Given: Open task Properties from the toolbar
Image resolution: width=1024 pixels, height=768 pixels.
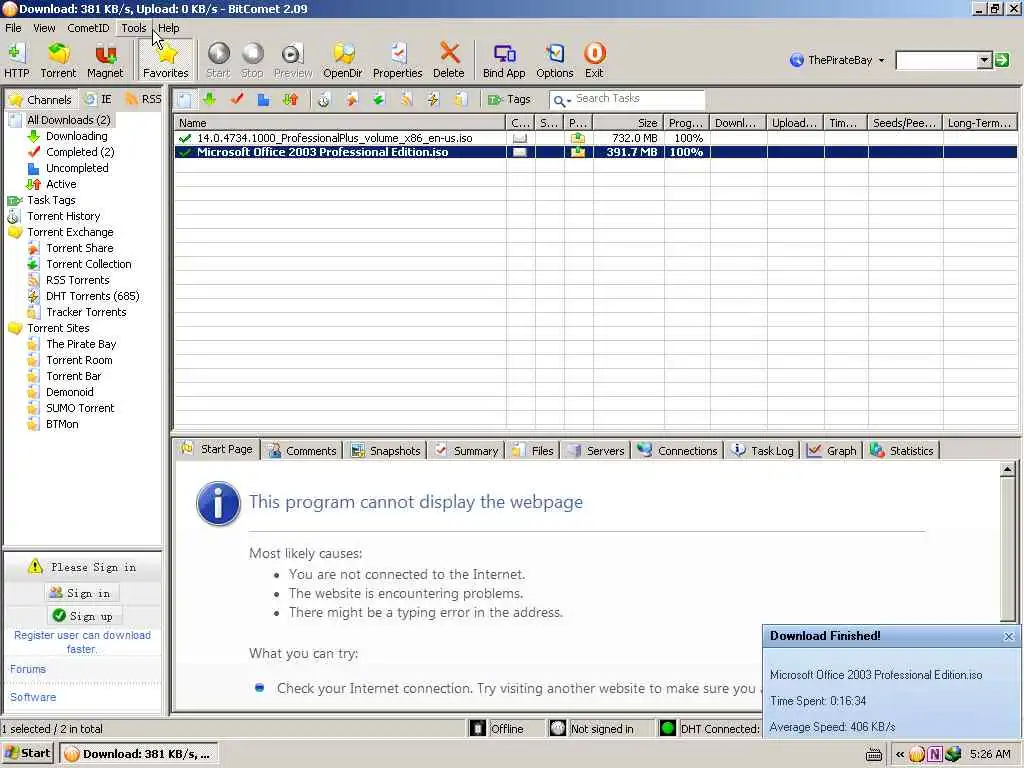Looking at the screenshot, I should 397,60.
